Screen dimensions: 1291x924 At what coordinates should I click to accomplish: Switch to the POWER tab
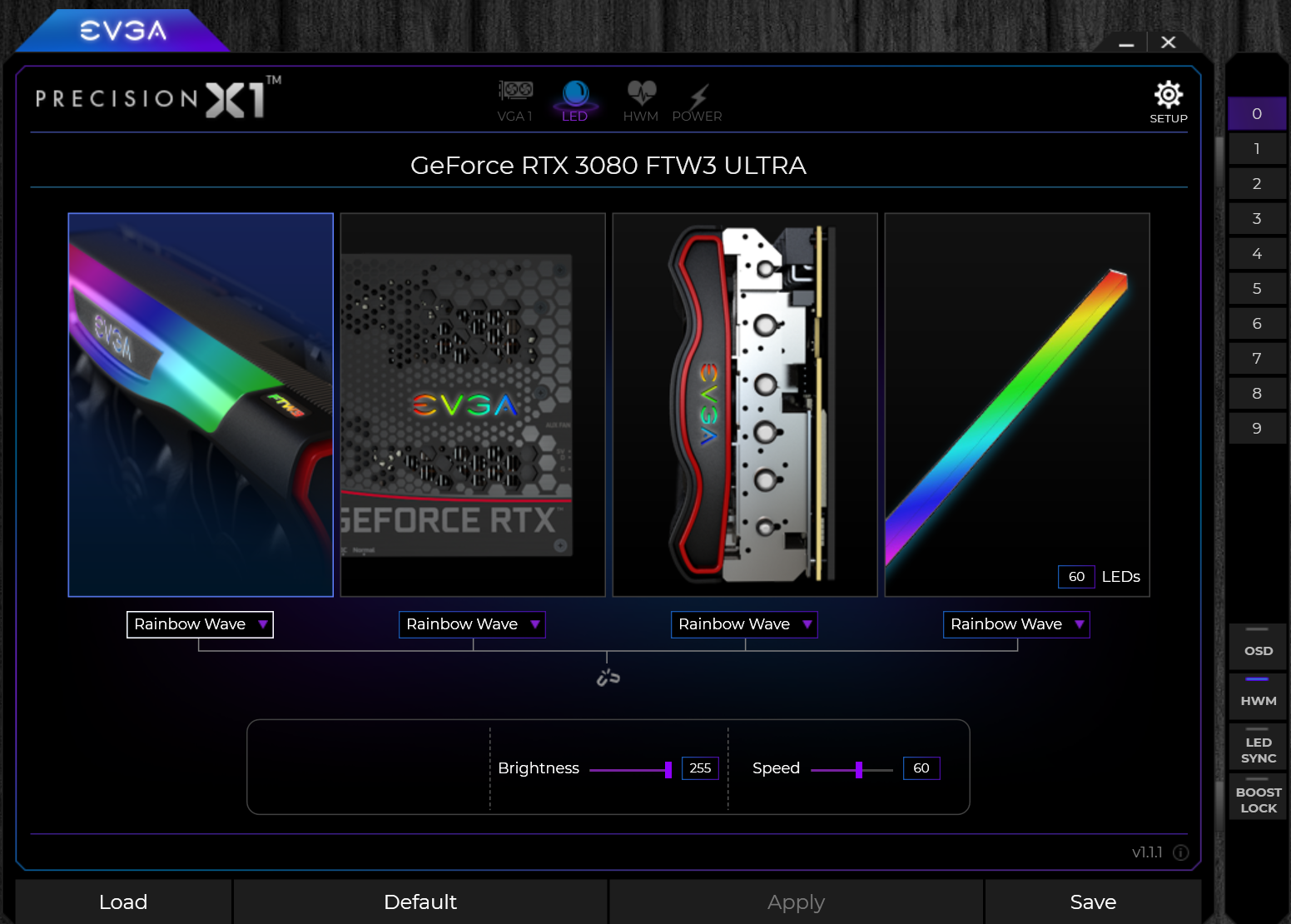coord(698,102)
